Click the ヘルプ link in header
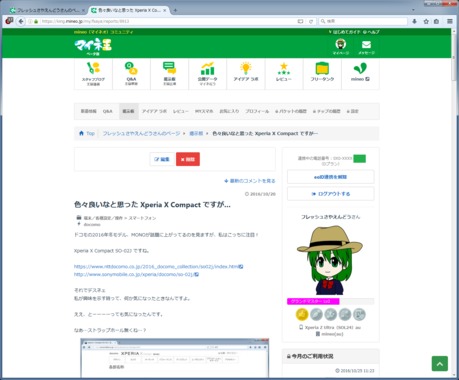The image size is (459, 380). point(371,32)
